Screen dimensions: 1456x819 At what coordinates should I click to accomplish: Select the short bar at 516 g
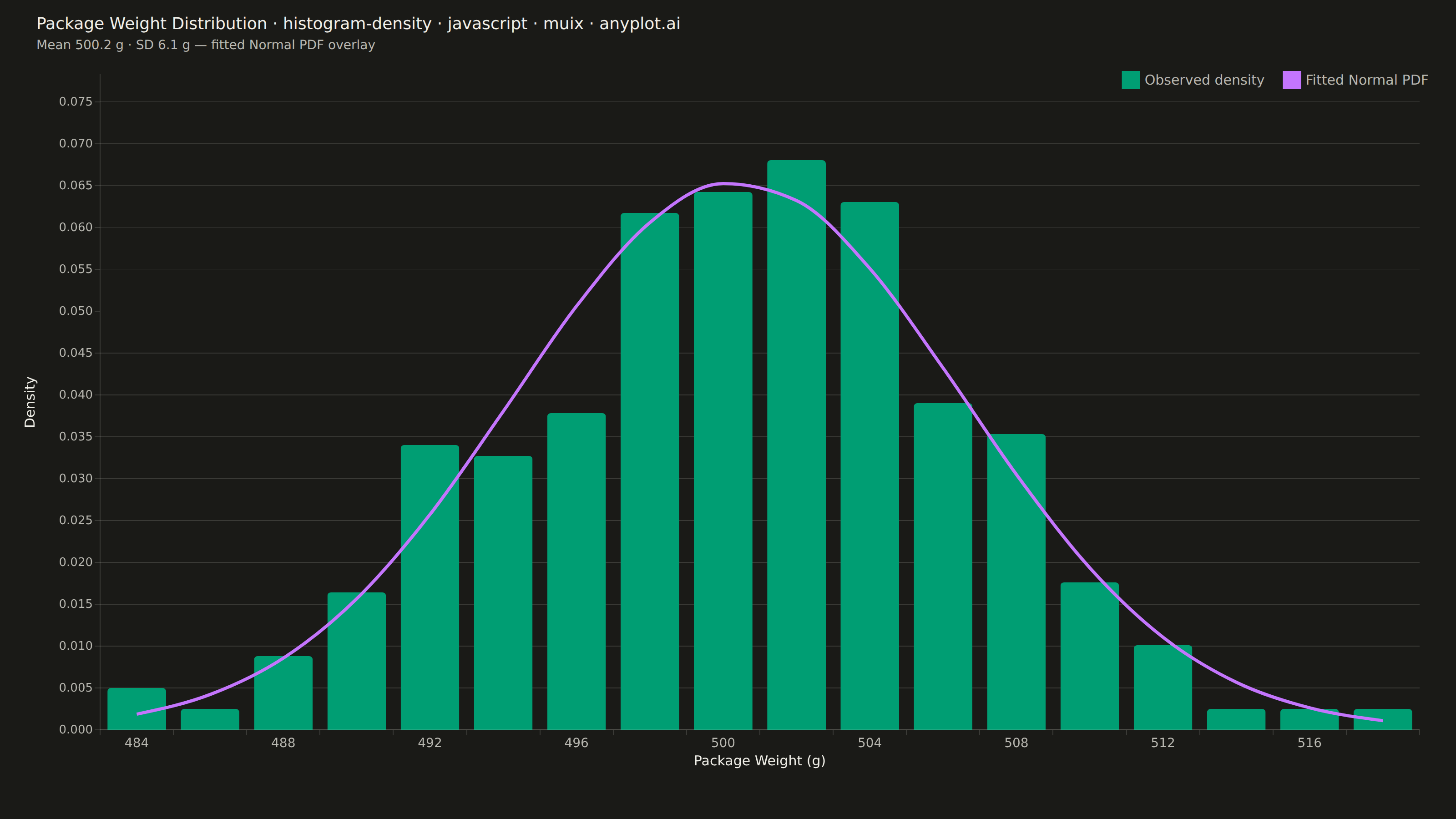(x=1309, y=719)
